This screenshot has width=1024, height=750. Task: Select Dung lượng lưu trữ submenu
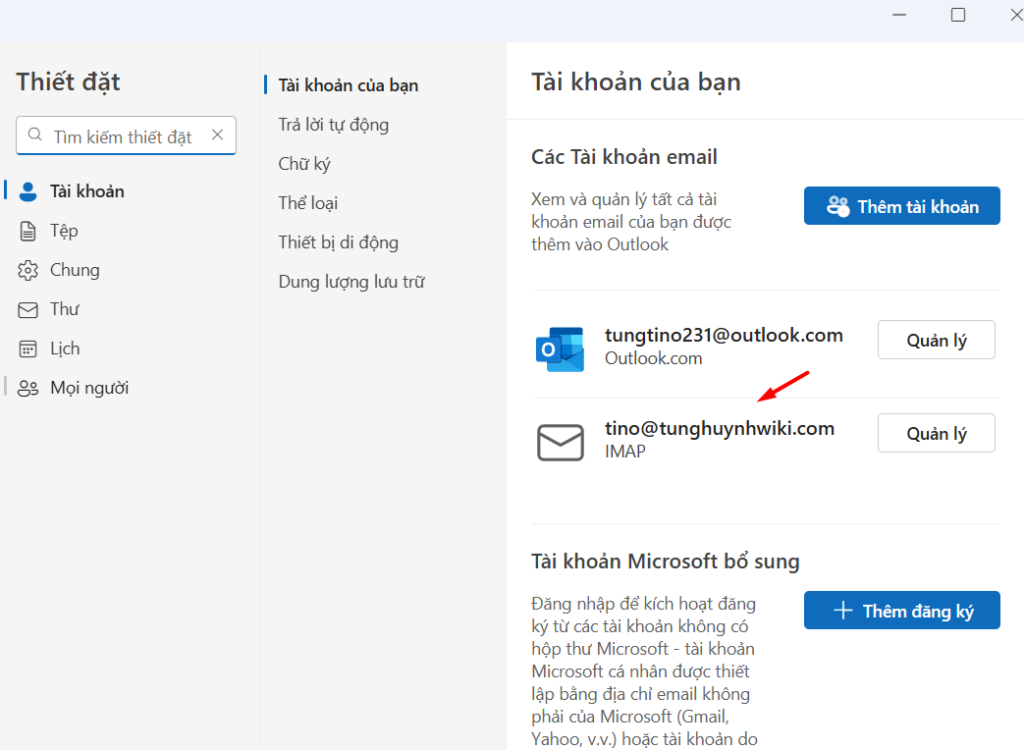[351, 282]
